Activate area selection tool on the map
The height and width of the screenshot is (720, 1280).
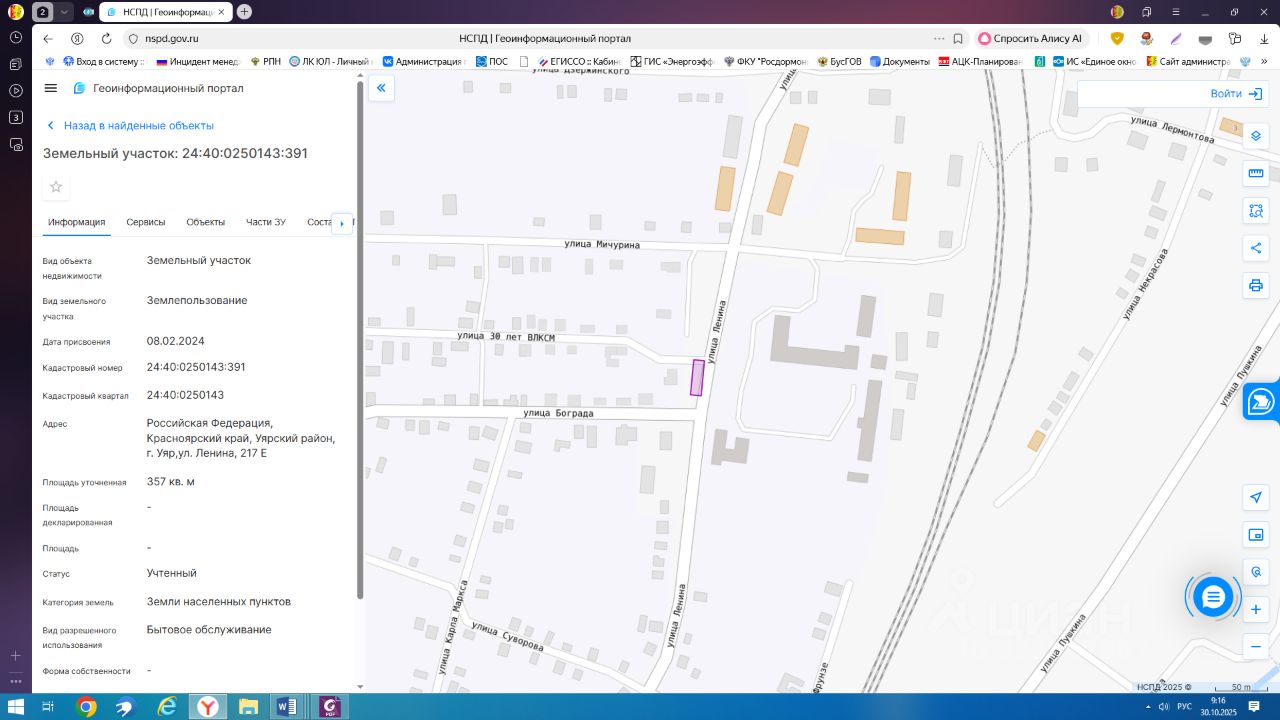(x=1256, y=211)
